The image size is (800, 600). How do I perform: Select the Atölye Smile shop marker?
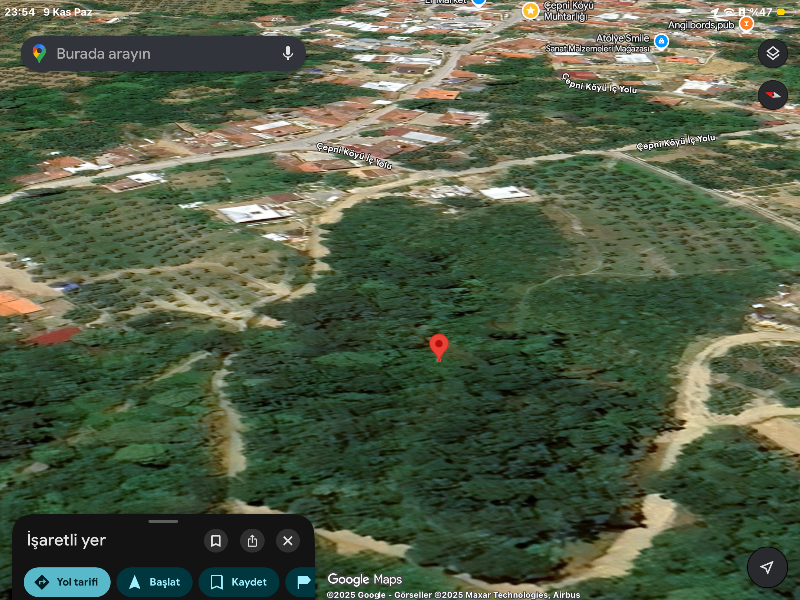pos(661,41)
